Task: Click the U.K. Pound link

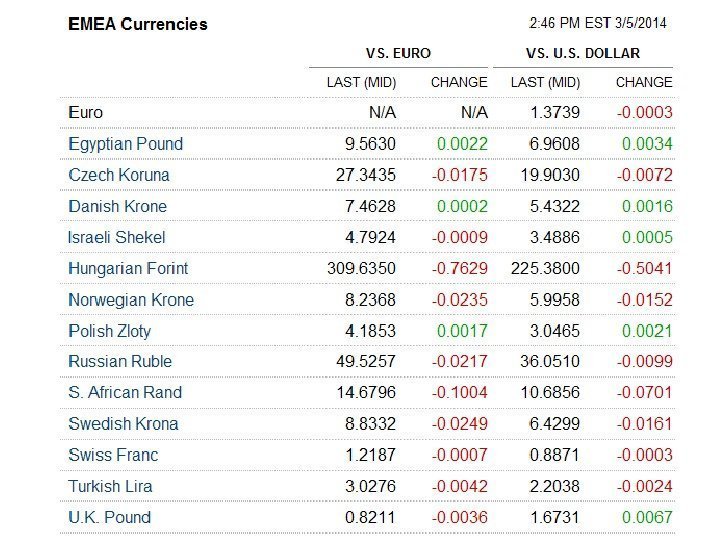Action: click(110, 517)
